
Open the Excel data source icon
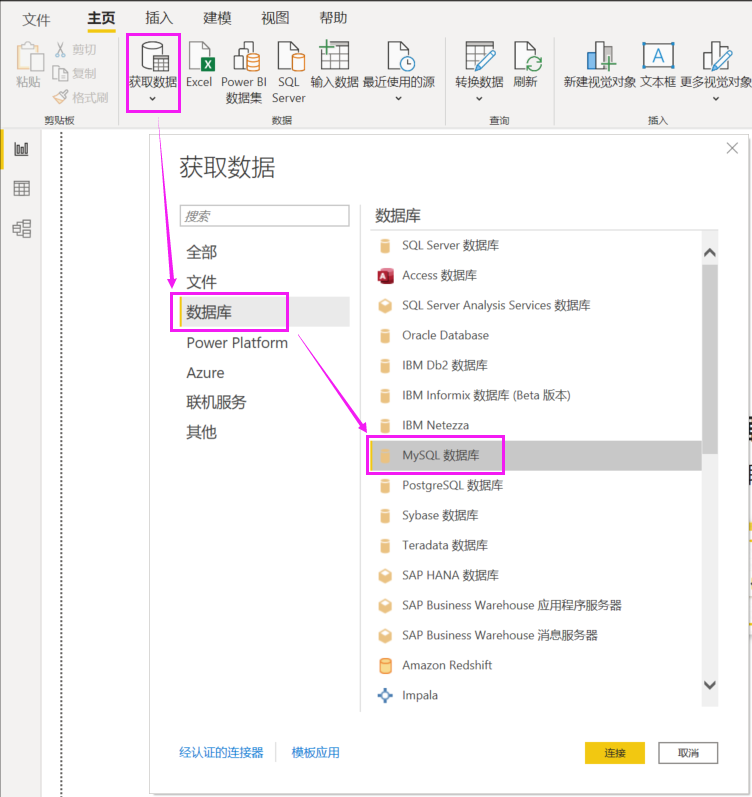point(200,56)
